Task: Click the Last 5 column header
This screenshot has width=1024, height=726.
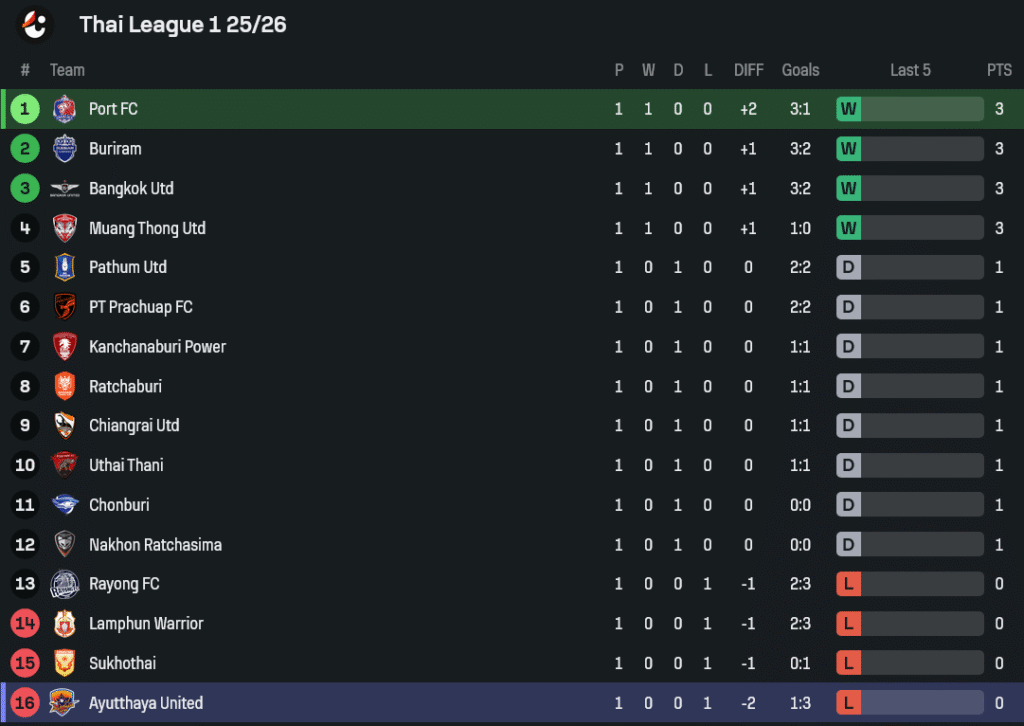Action: point(910,70)
